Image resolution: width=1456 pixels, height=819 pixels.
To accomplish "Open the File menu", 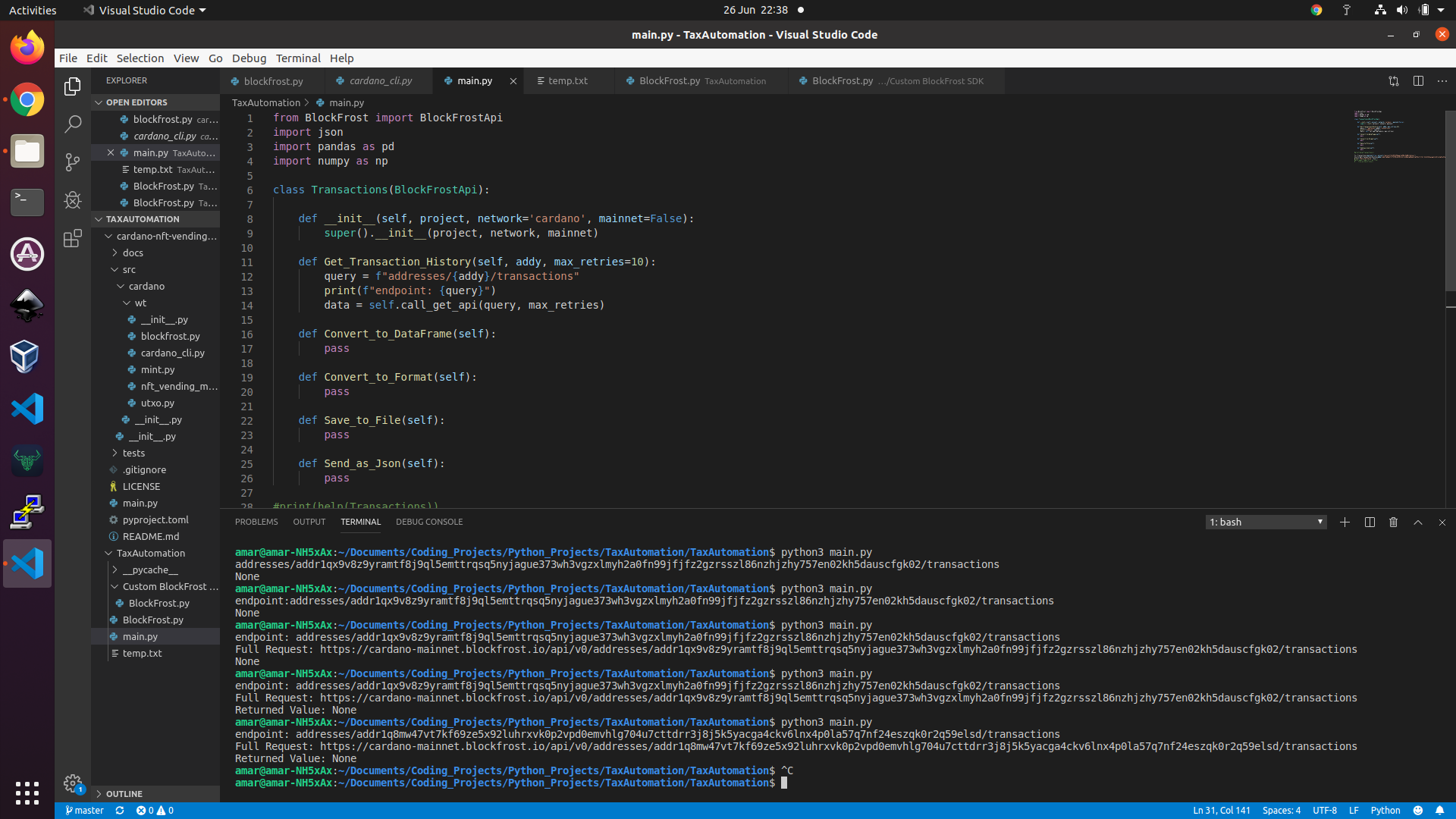I will 68,58.
